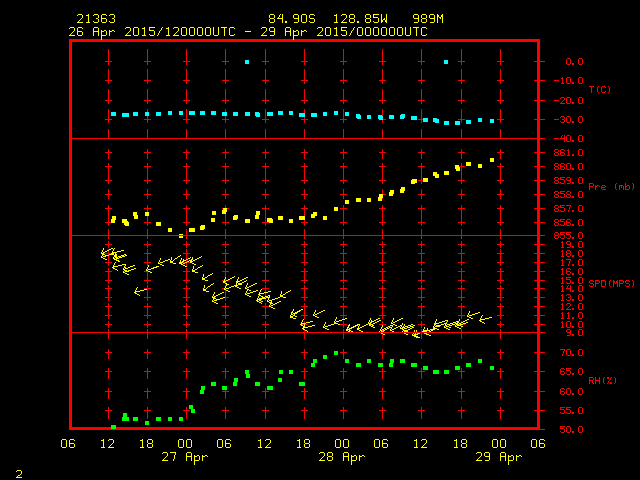640x480 pixels.
Task: Click the 29 Apr date label
Action: (499, 457)
